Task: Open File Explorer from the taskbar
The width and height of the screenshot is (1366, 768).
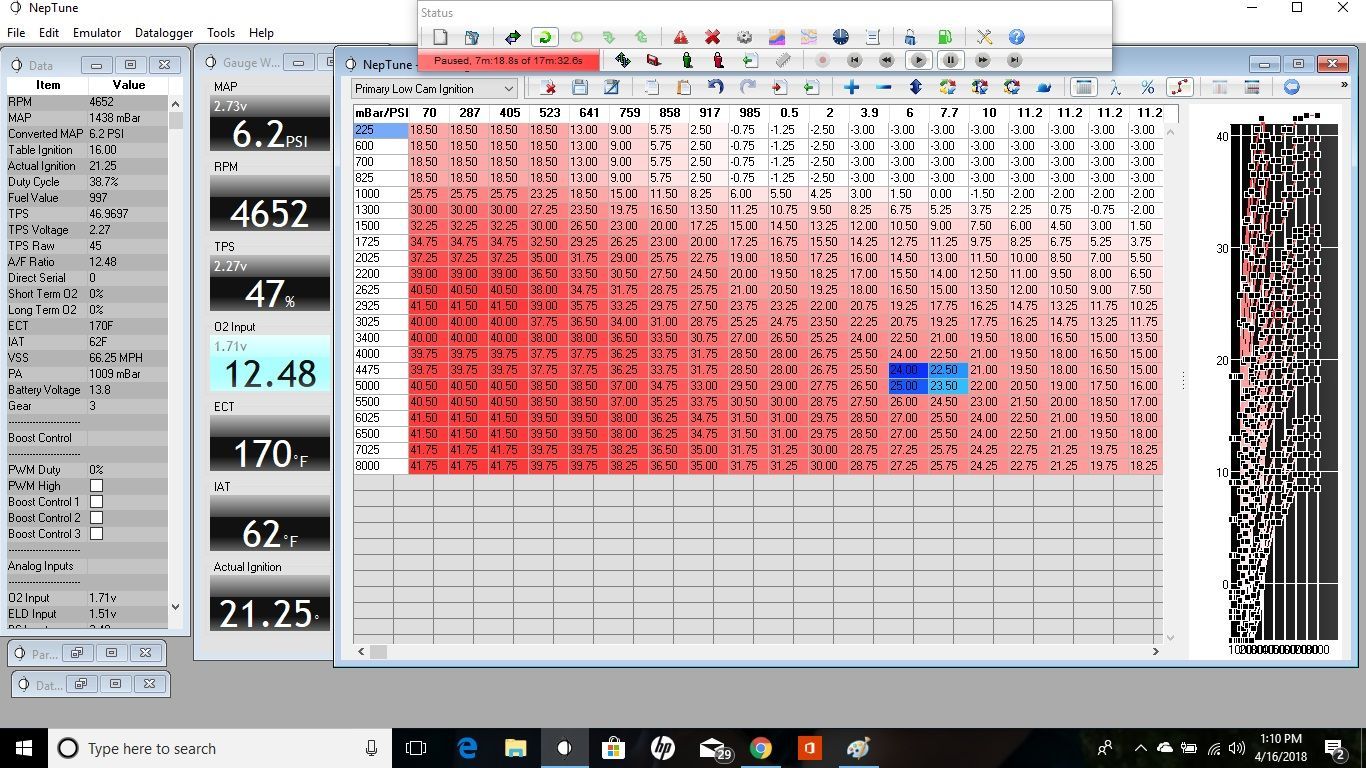Action: [515, 748]
